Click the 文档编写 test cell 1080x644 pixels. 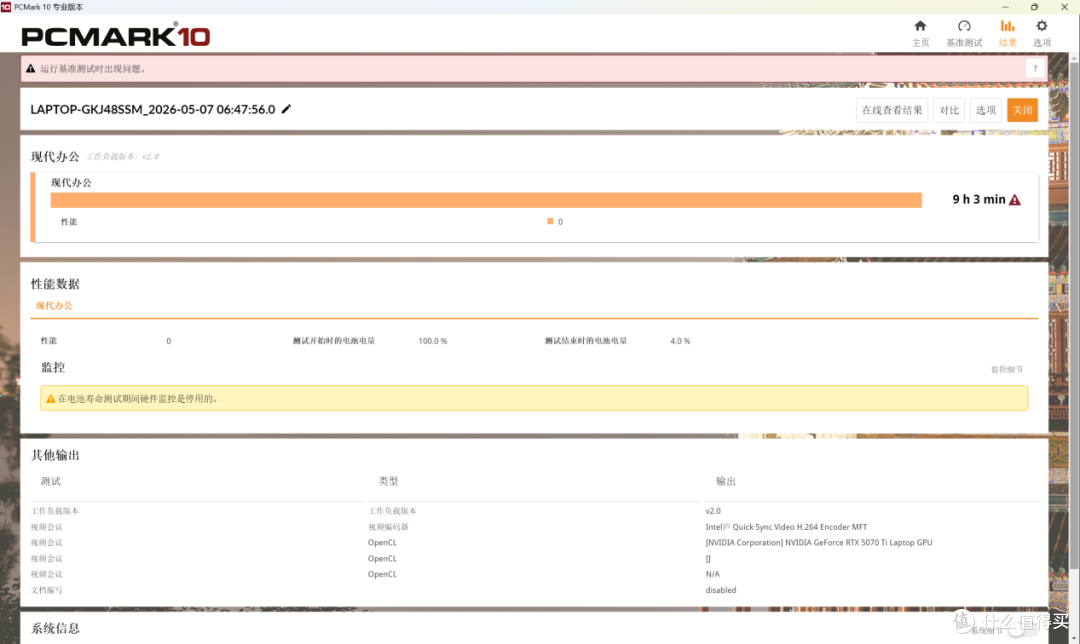point(46,590)
